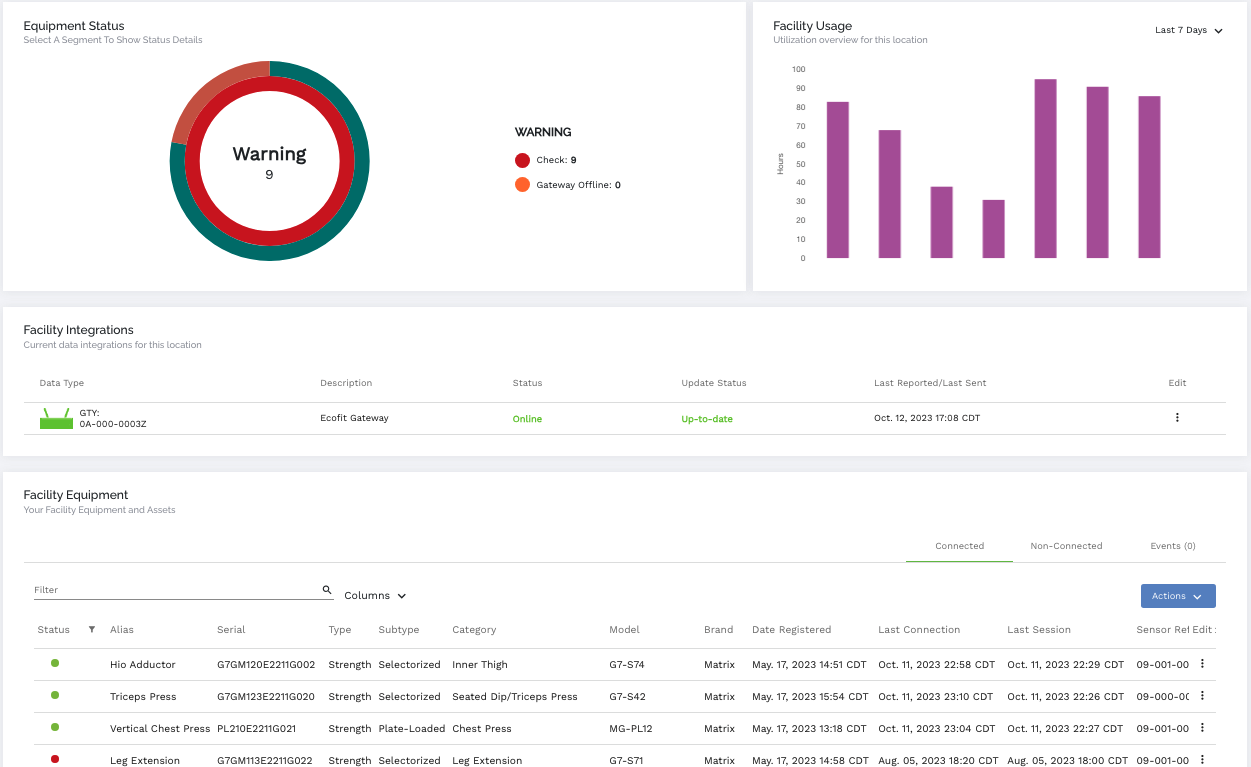The width and height of the screenshot is (1251, 767).
Task: Click the Online status link
Action: tap(527, 419)
